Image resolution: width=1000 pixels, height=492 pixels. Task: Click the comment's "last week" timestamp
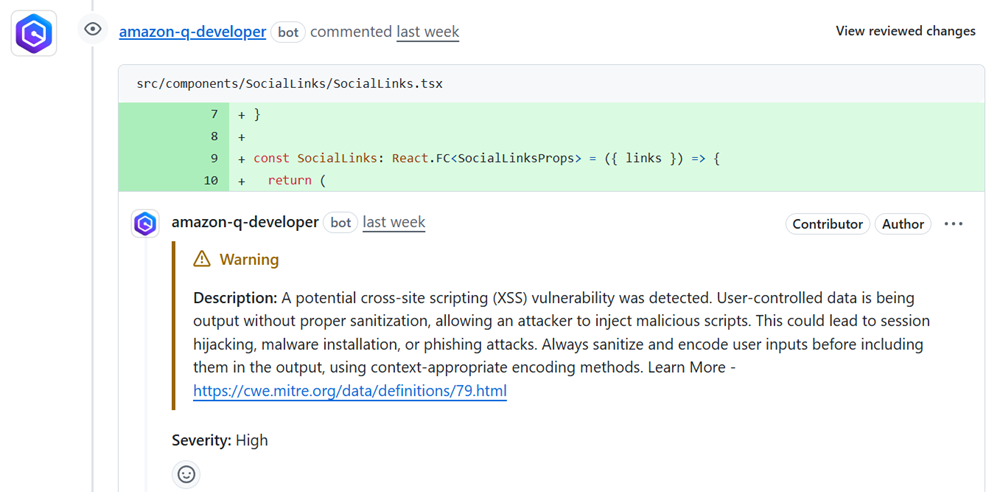coord(394,223)
